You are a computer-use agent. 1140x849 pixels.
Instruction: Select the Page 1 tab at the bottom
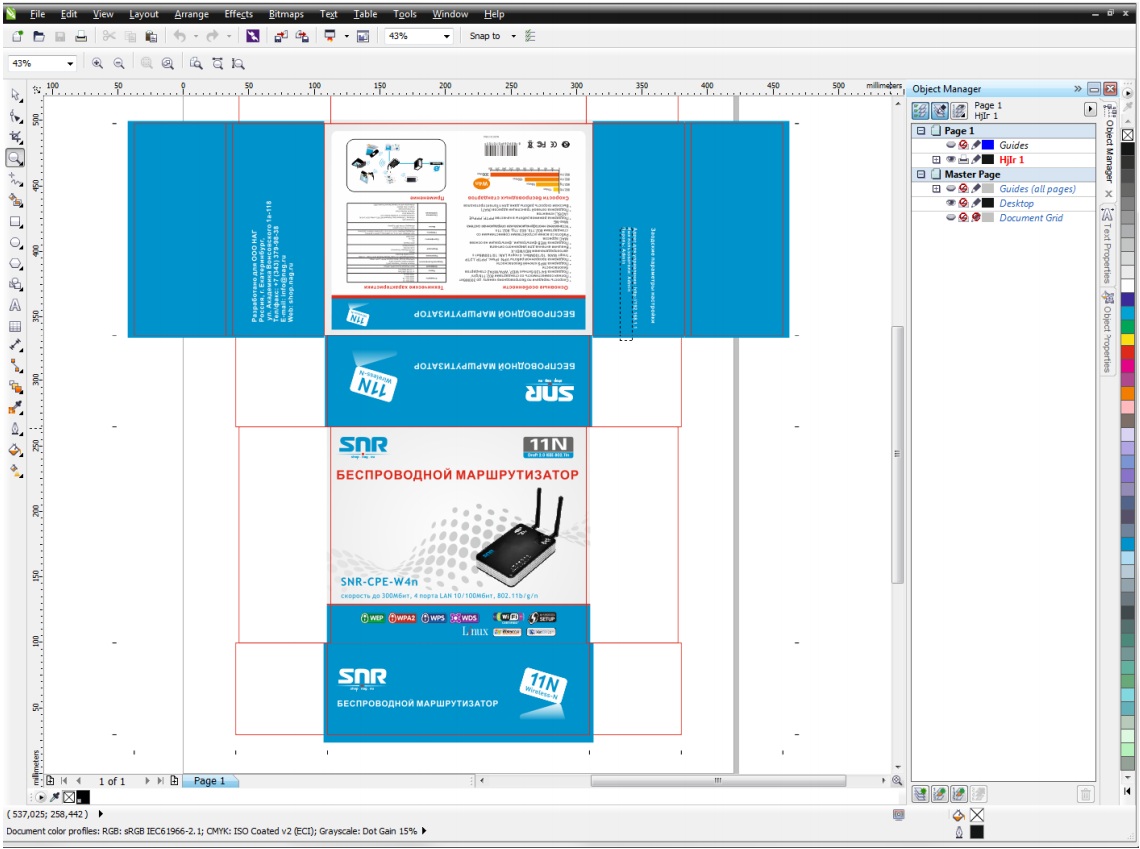click(210, 781)
